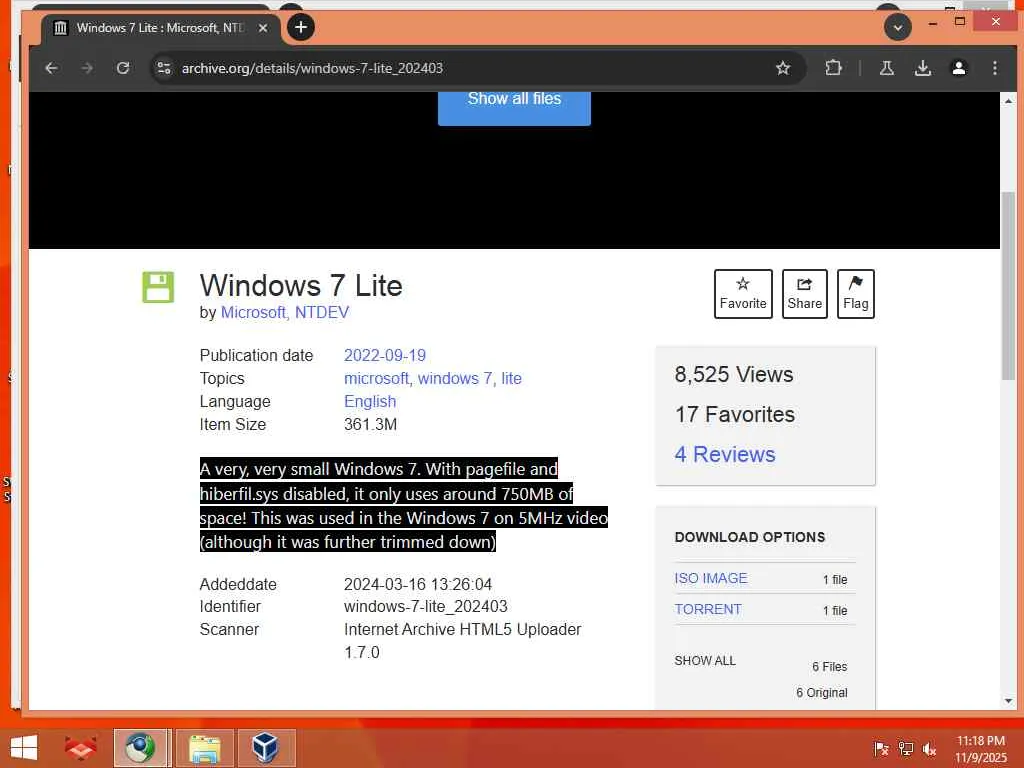Bookmark this page with the star icon
This screenshot has width=1024, height=768.
(783, 68)
